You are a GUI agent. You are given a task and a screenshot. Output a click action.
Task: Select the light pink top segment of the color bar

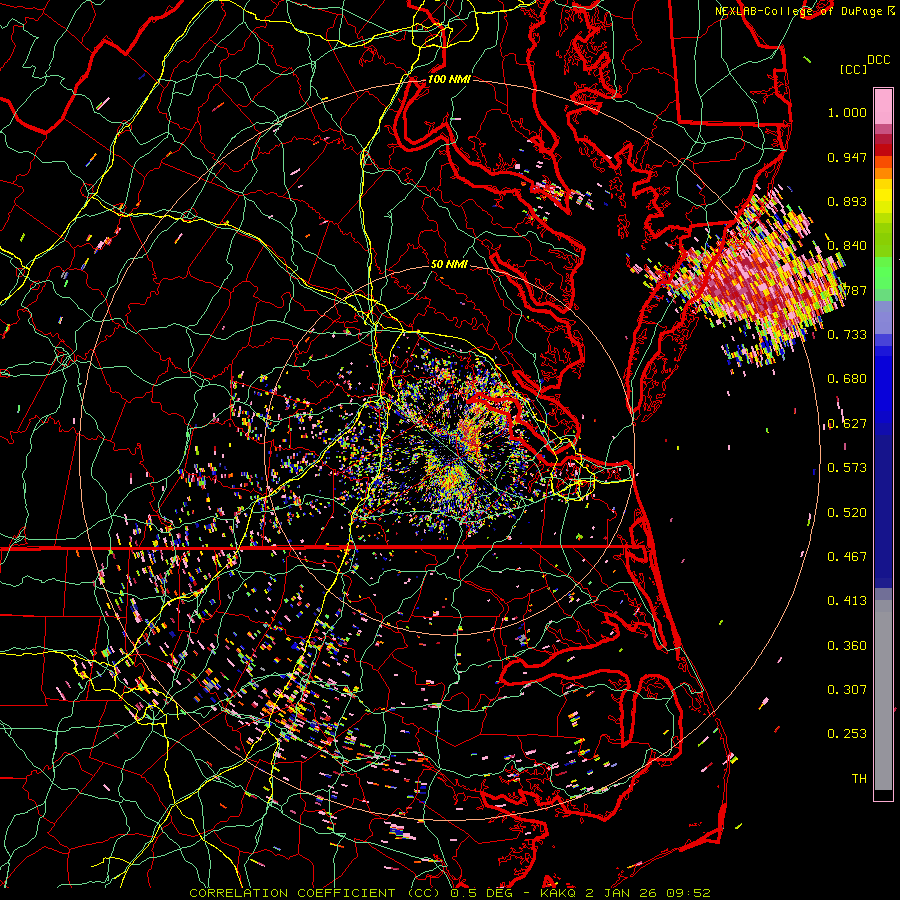pyautogui.click(x=883, y=106)
